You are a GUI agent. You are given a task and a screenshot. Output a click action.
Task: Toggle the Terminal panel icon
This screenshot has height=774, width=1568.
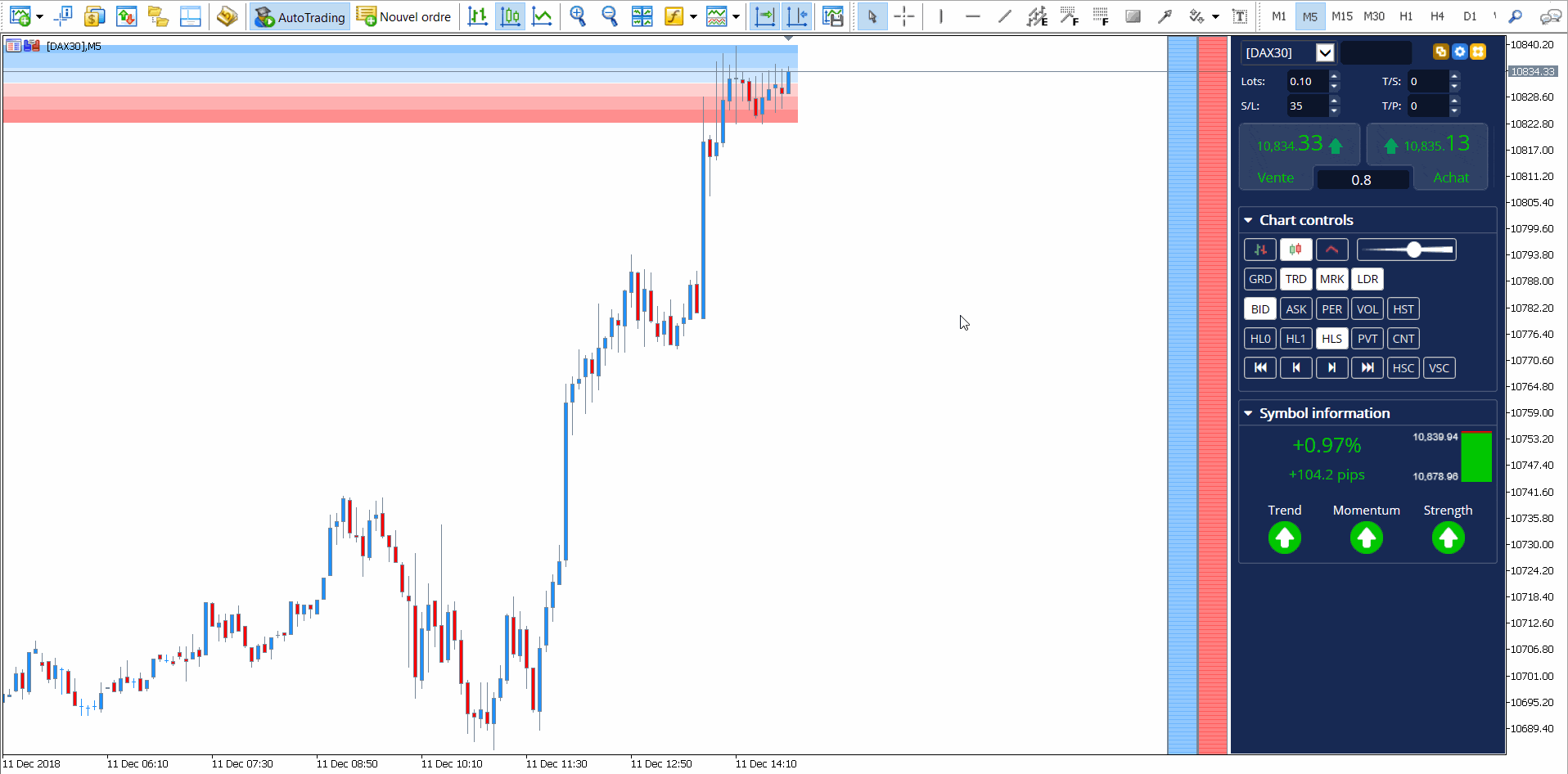190,16
